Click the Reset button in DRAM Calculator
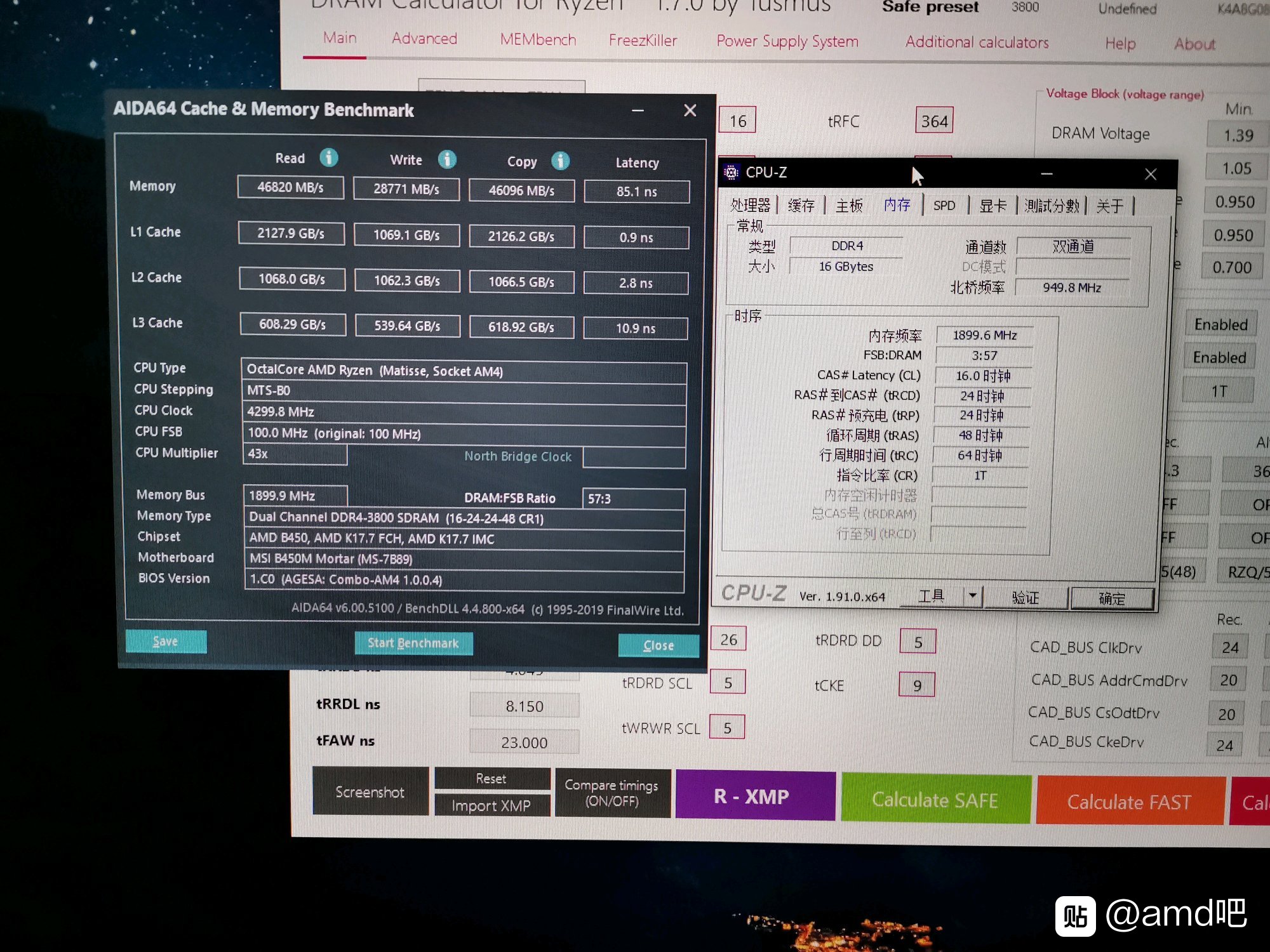 coord(491,779)
